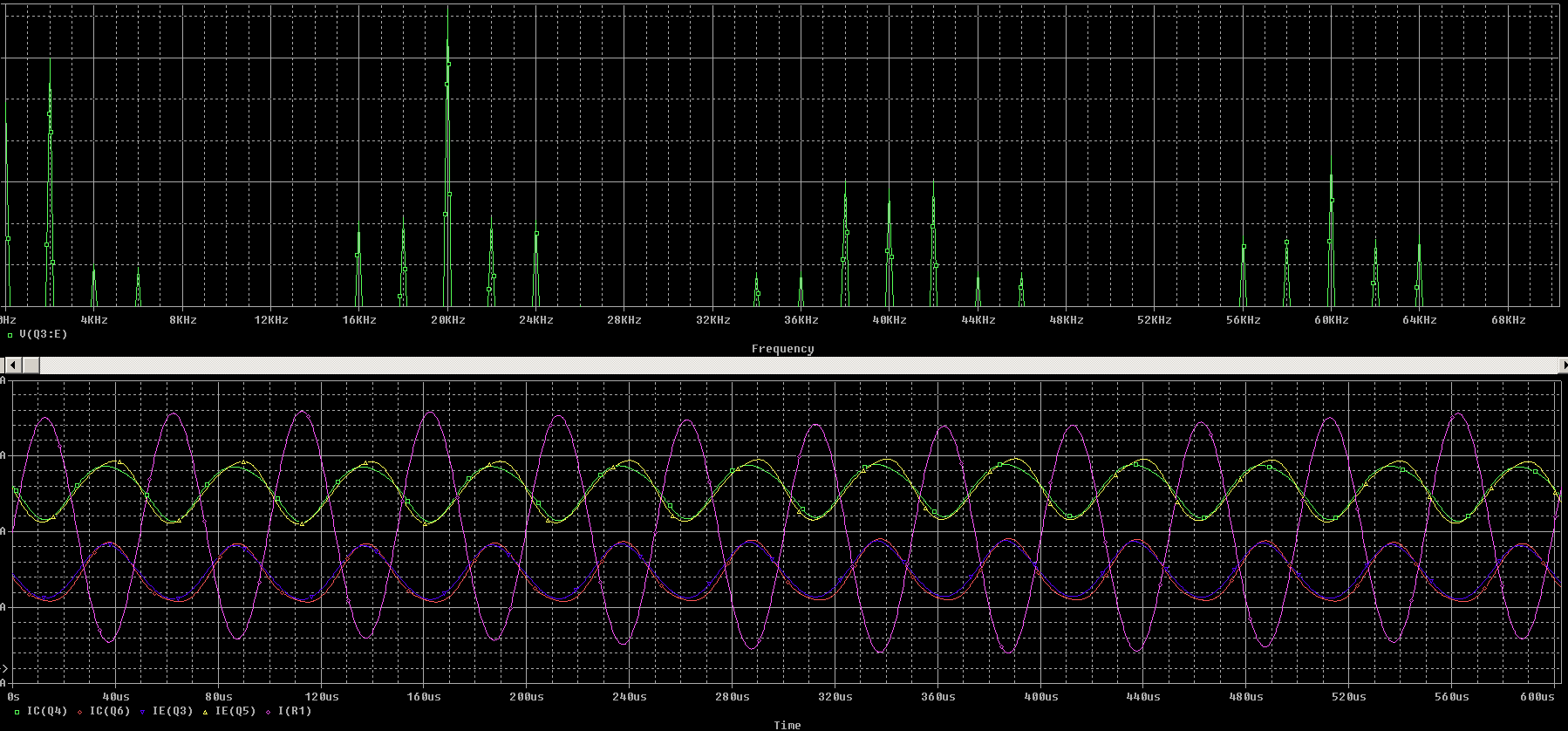Screen dimensions: 1568x731
Task: Select the I(R1) trace label
Action: click(x=295, y=711)
